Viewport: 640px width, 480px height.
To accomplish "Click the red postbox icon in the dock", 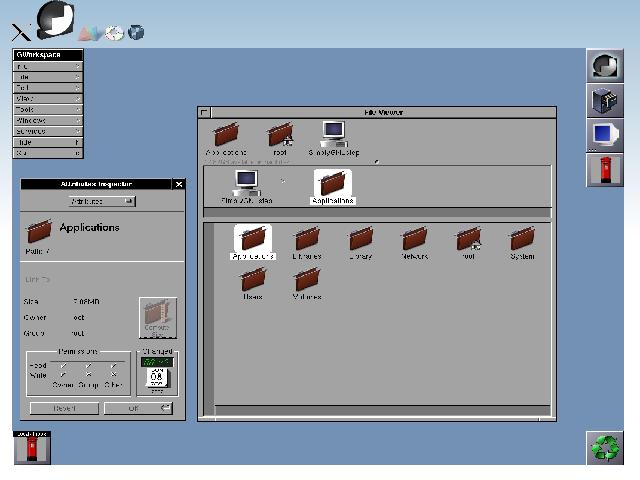I will [604, 169].
